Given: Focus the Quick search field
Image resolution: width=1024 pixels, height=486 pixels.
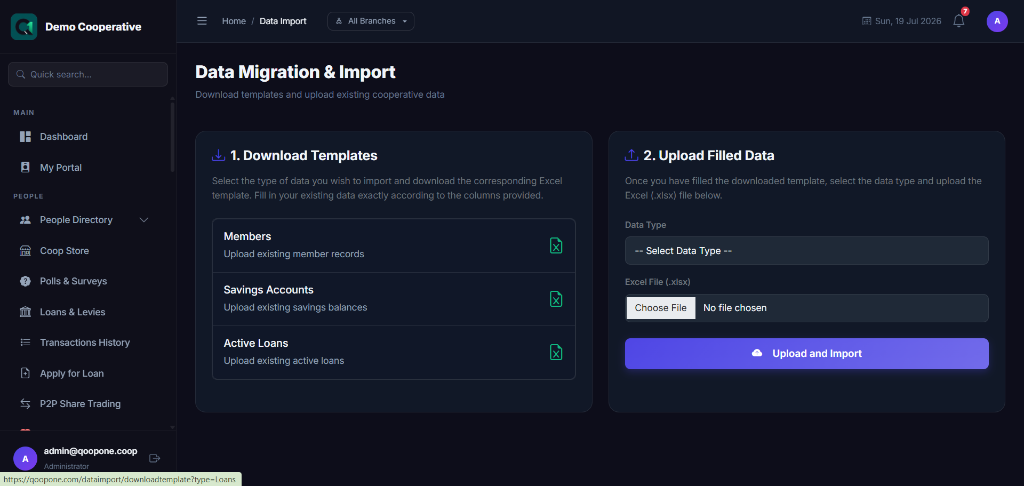Looking at the screenshot, I should (88, 74).
